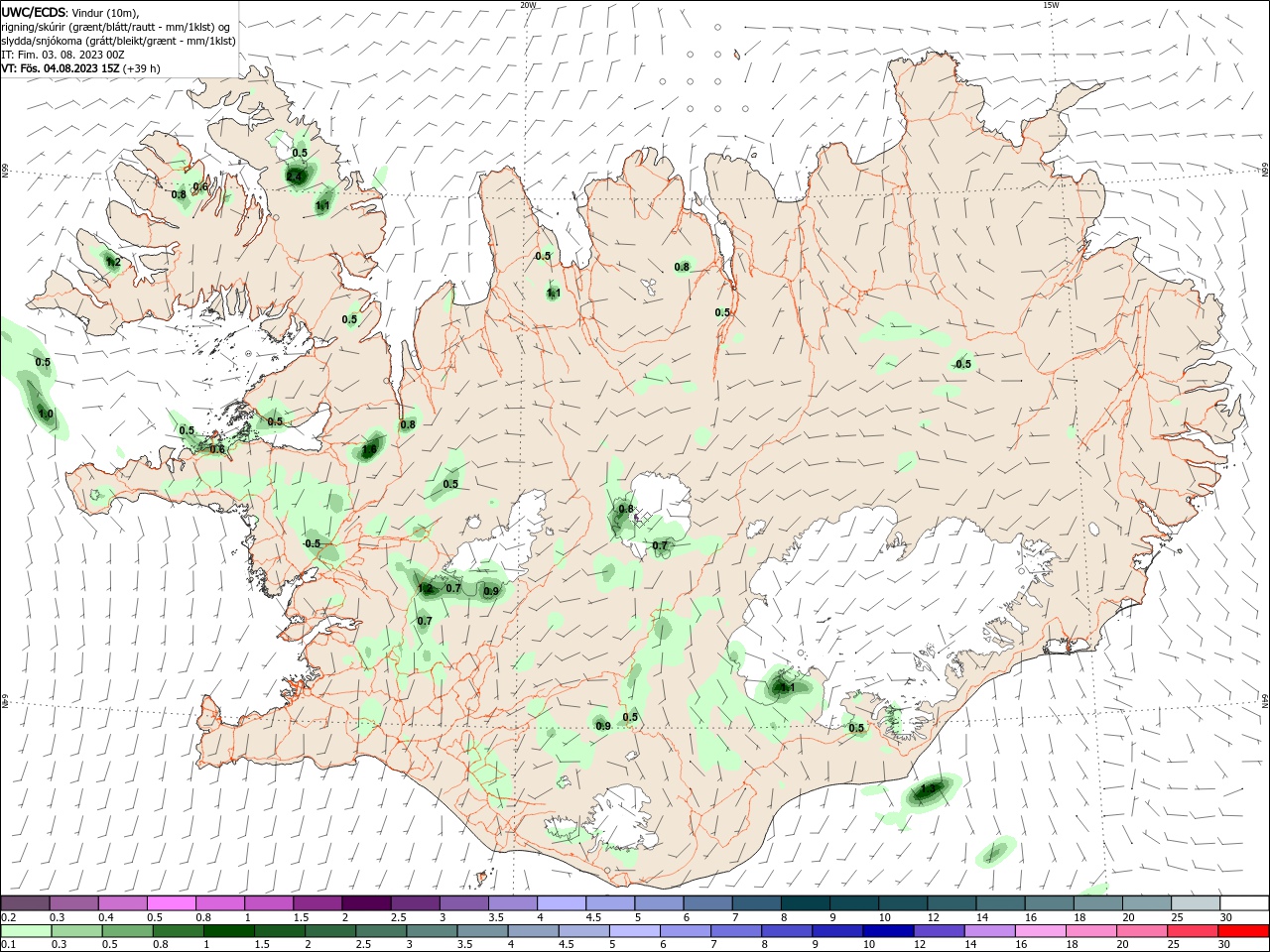Select the violet swatch labeled 12 in rain scale
This screenshot has height=952, width=1270.
[x=939, y=931]
